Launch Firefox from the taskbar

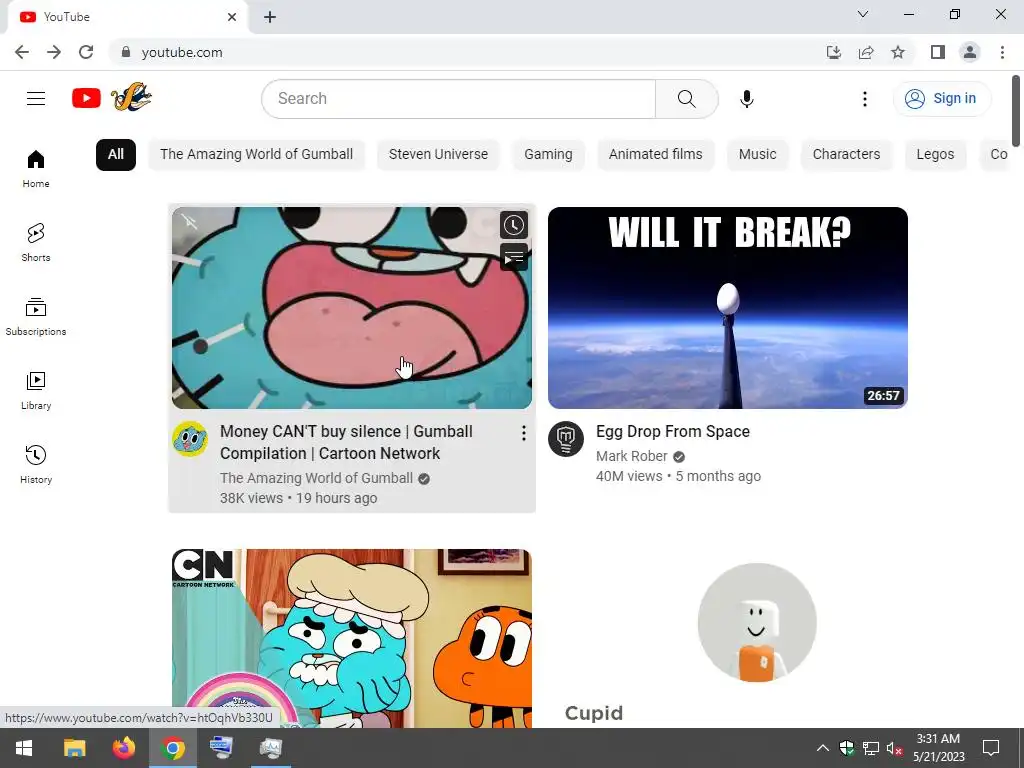pyautogui.click(x=123, y=748)
